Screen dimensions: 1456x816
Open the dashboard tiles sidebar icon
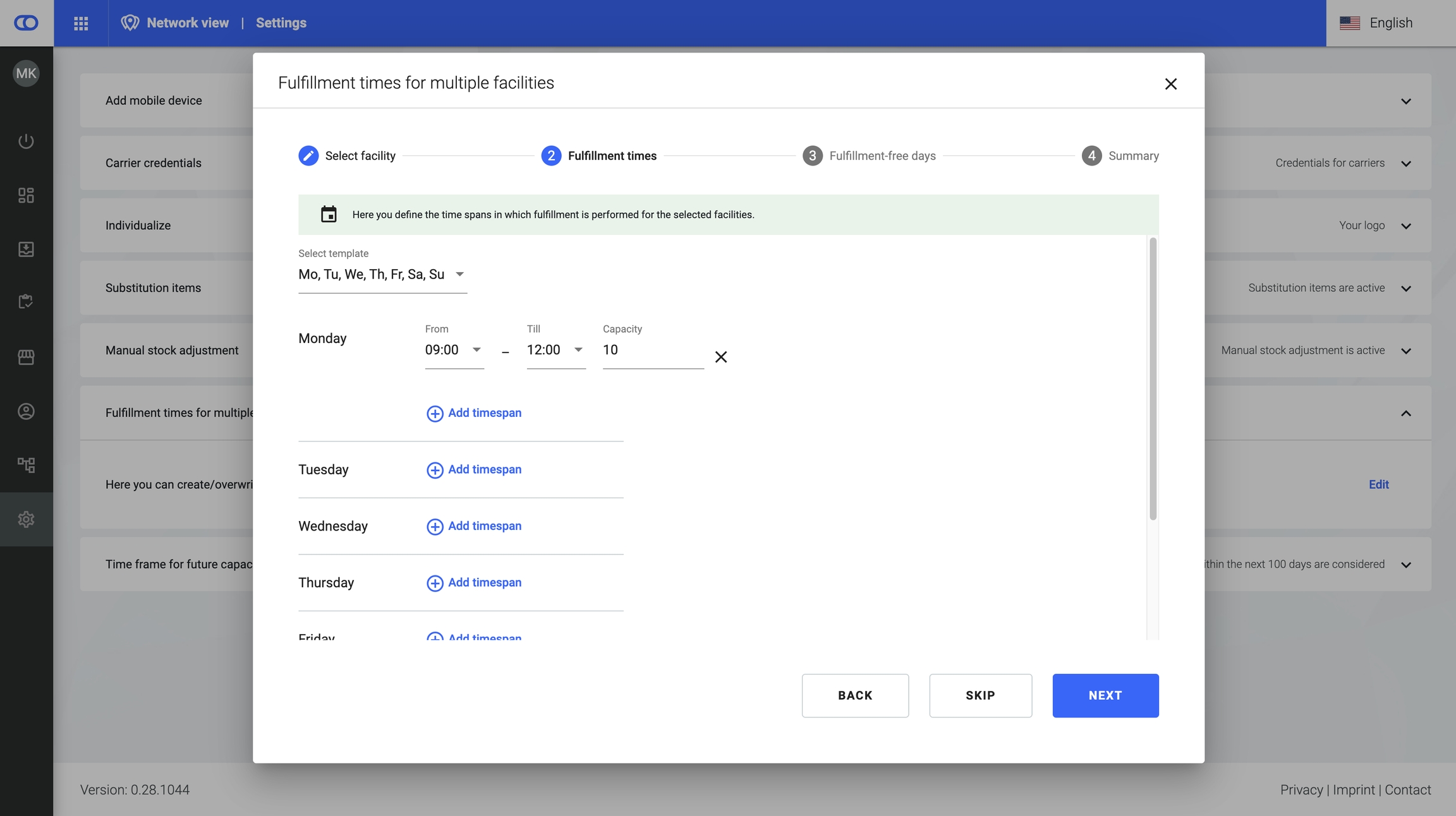[26, 195]
